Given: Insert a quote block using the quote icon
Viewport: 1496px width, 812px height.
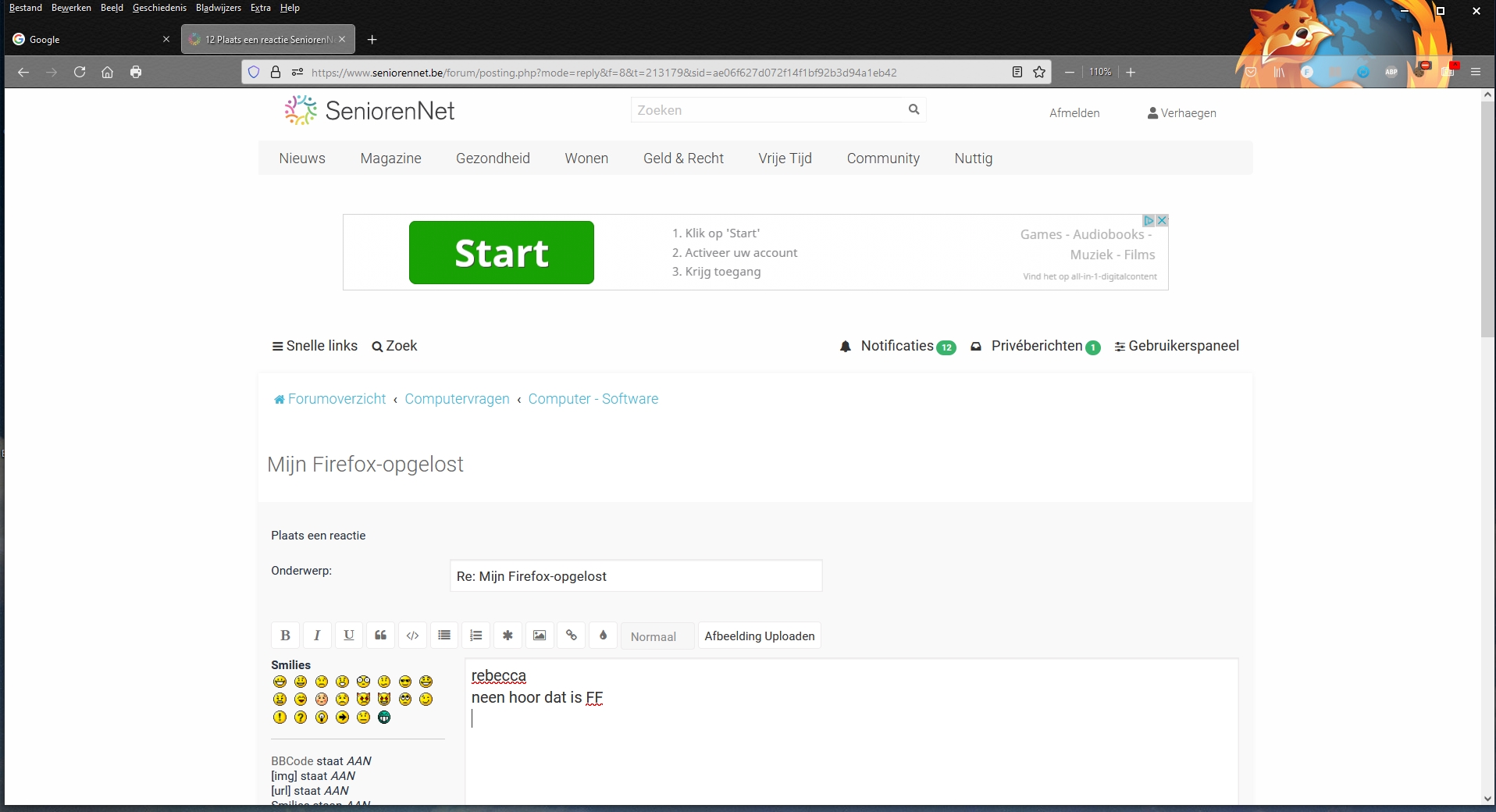Looking at the screenshot, I should click(380, 636).
